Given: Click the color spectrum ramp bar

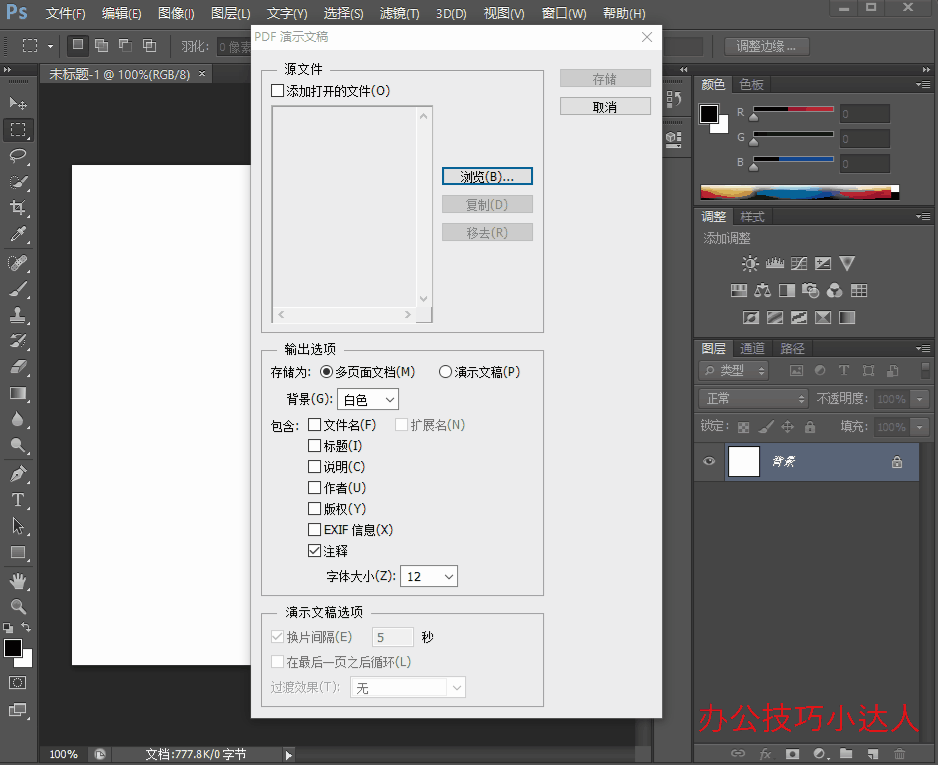Looking at the screenshot, I should coord(799,193).
